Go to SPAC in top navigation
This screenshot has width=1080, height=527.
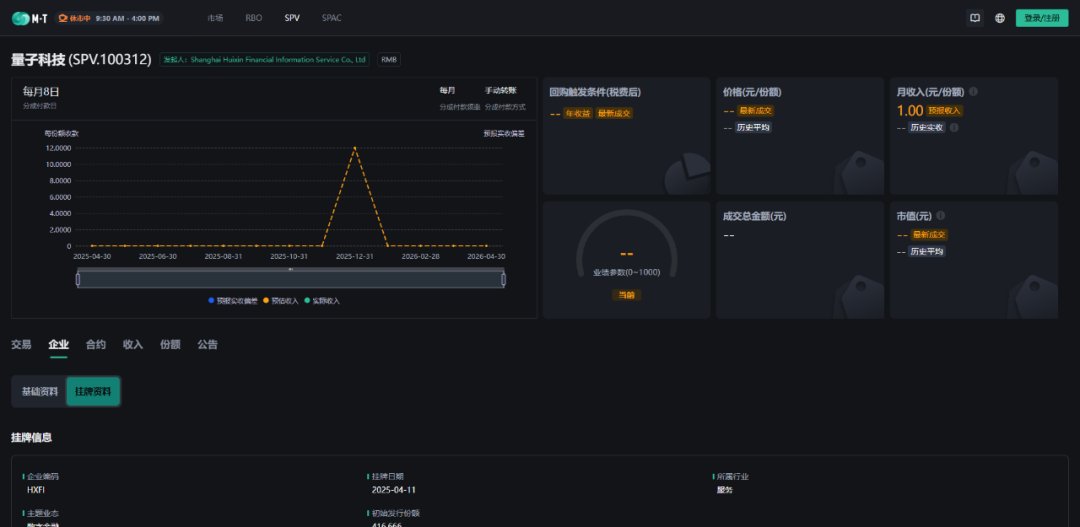331,18
